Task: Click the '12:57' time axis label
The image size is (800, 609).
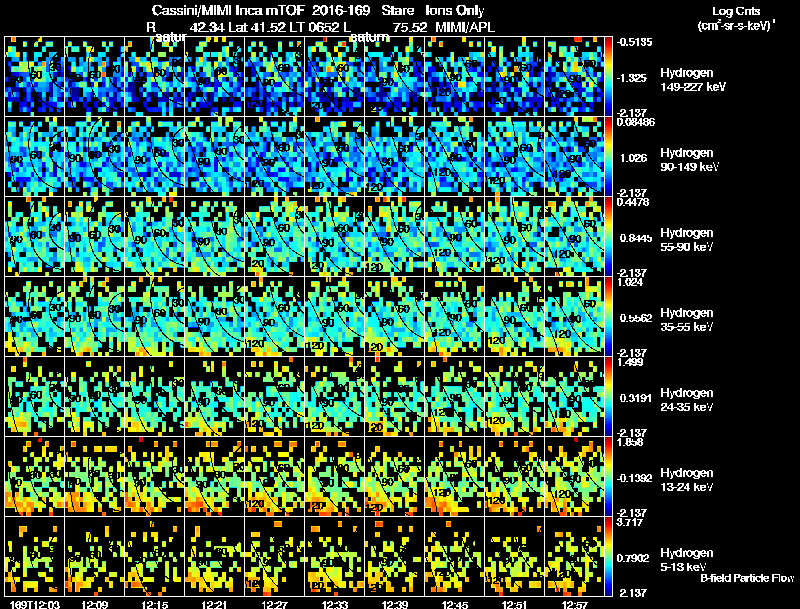Action: click(x=574, y=605)
